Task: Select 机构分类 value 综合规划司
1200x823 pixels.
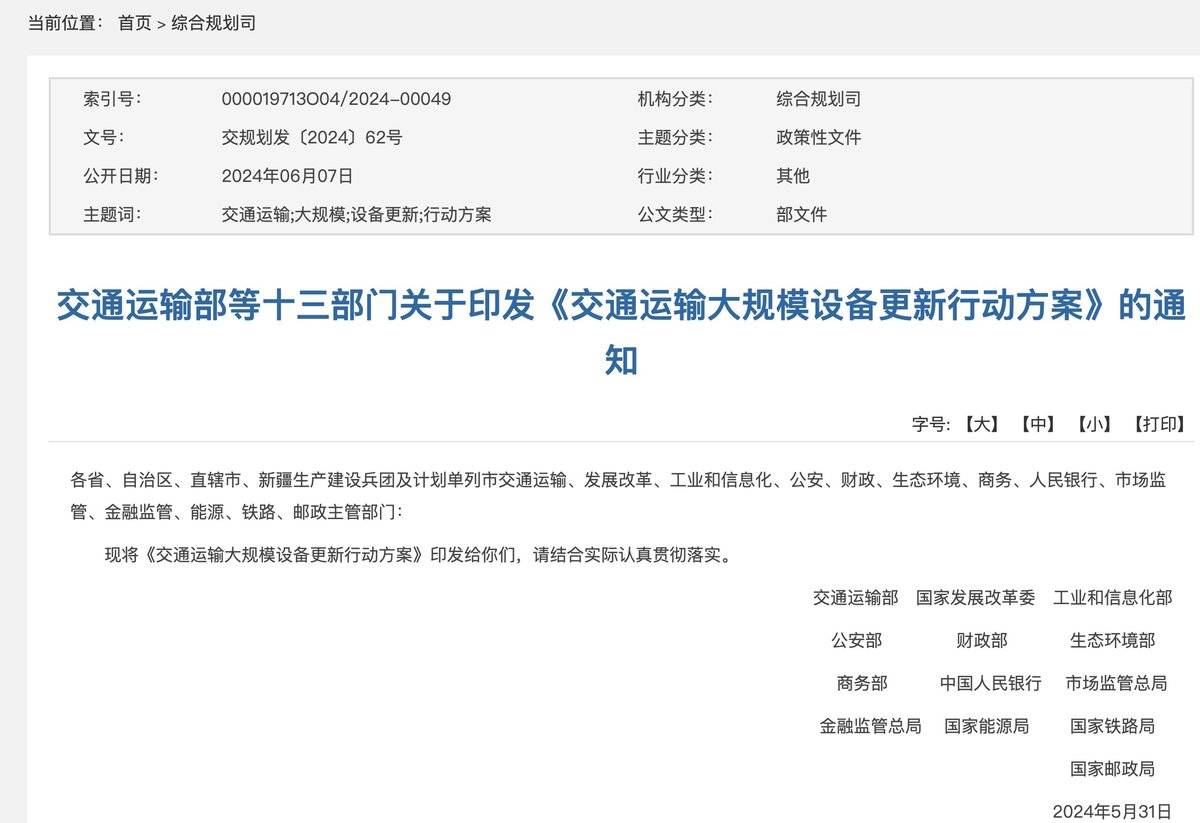Action: point(818,99)
